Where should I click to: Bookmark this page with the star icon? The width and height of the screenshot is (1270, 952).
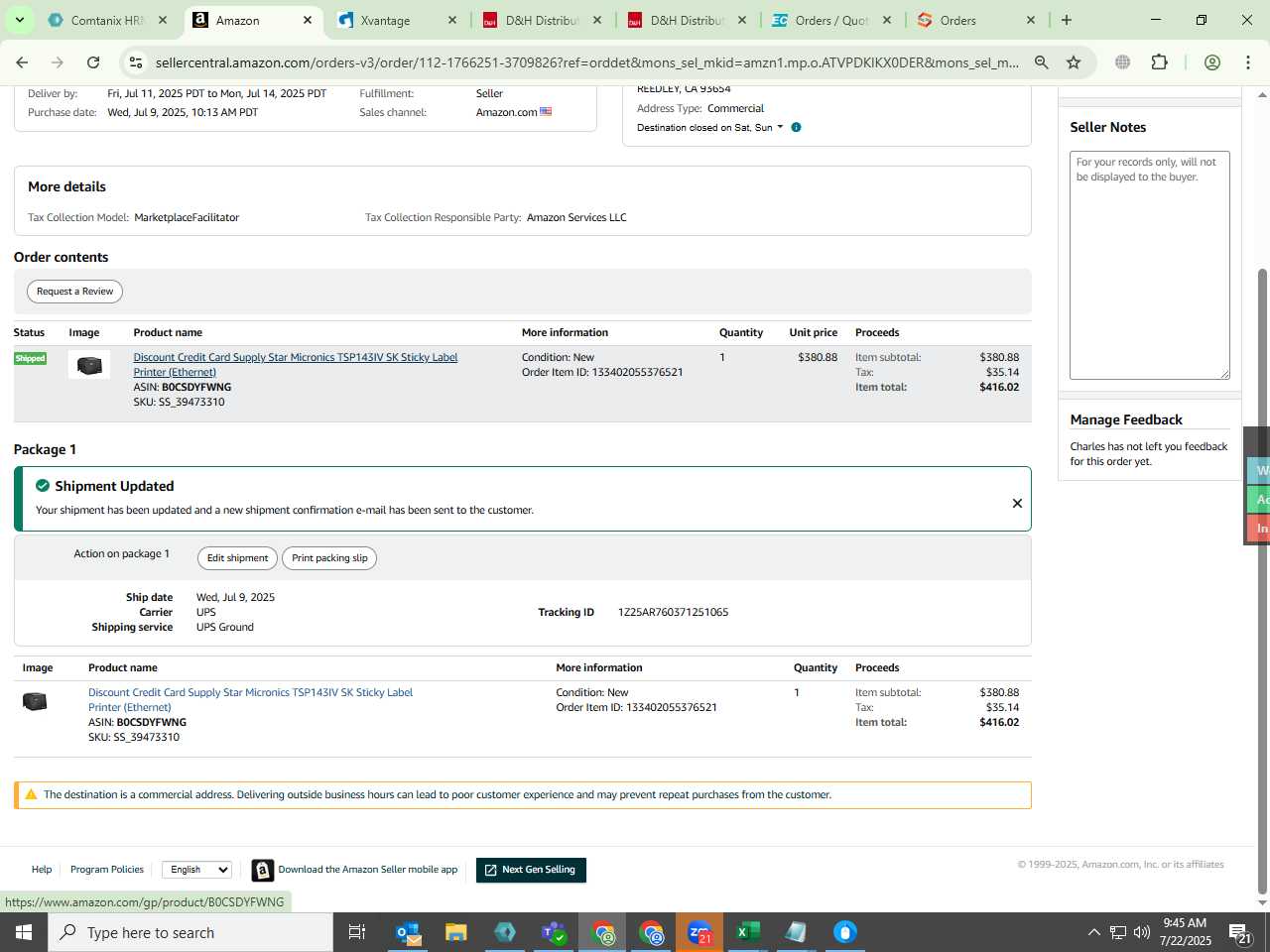[1074, 62]
